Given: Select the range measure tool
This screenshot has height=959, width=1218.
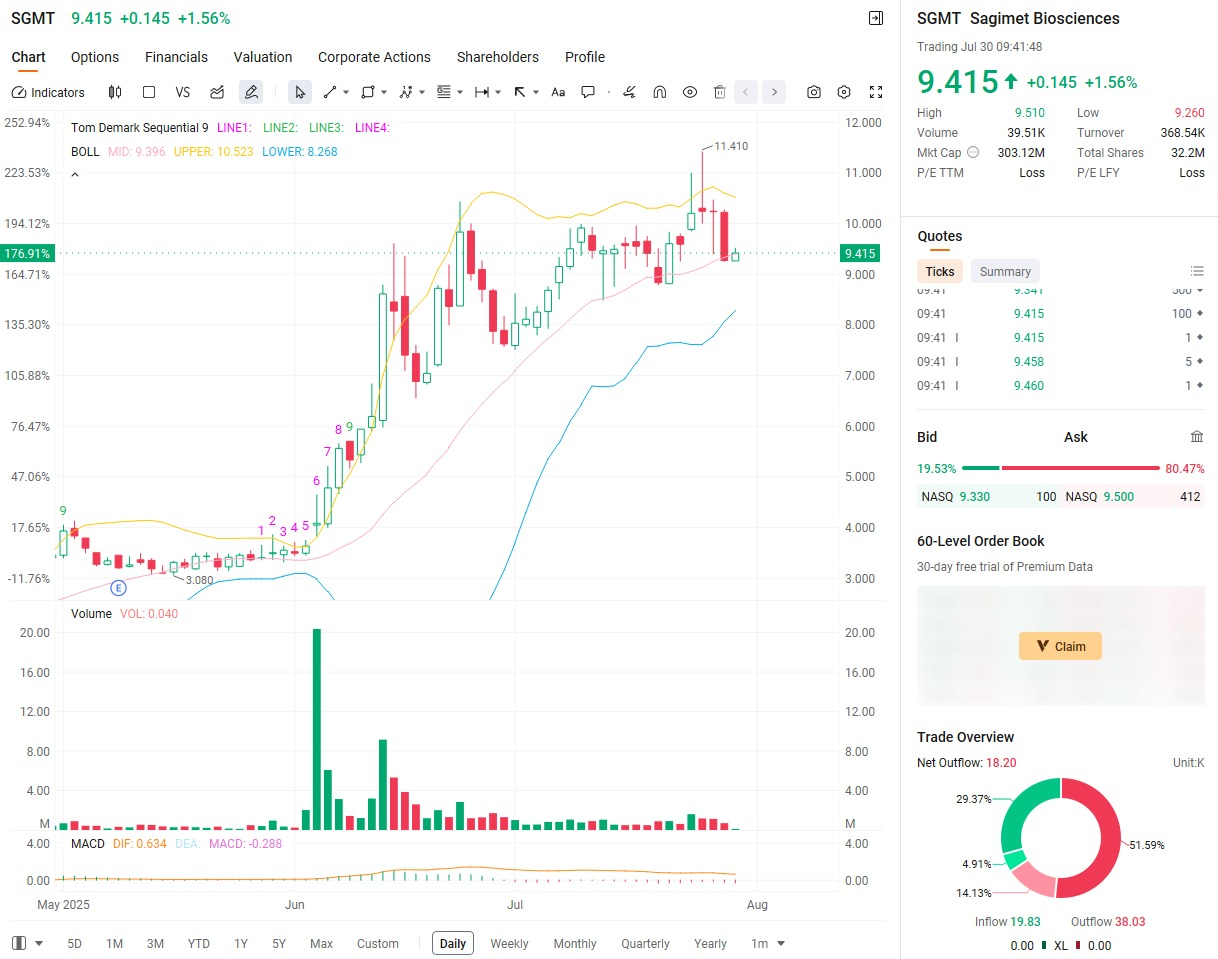Looking at the screenshot, I should coord(482,92).
